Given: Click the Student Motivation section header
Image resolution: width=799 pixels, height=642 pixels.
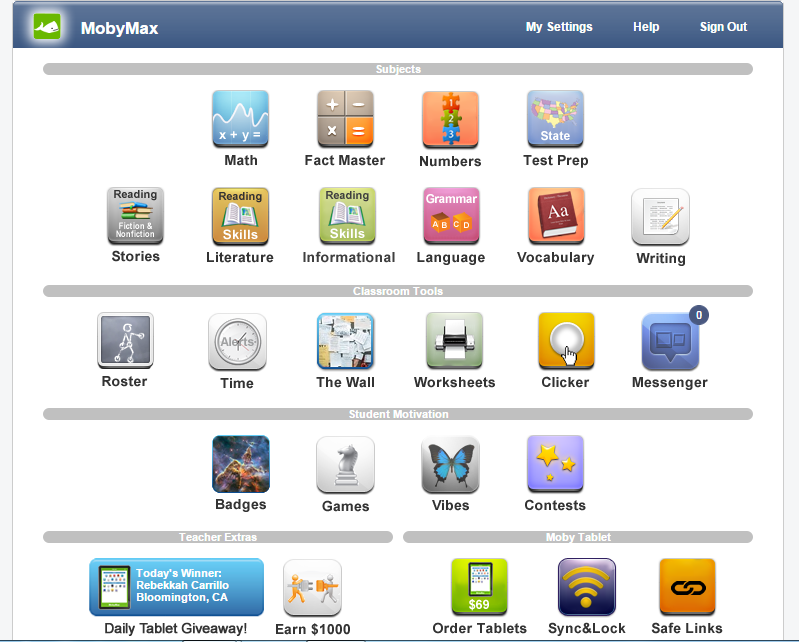Looking at the screenshot, I should tap(398, 414).
